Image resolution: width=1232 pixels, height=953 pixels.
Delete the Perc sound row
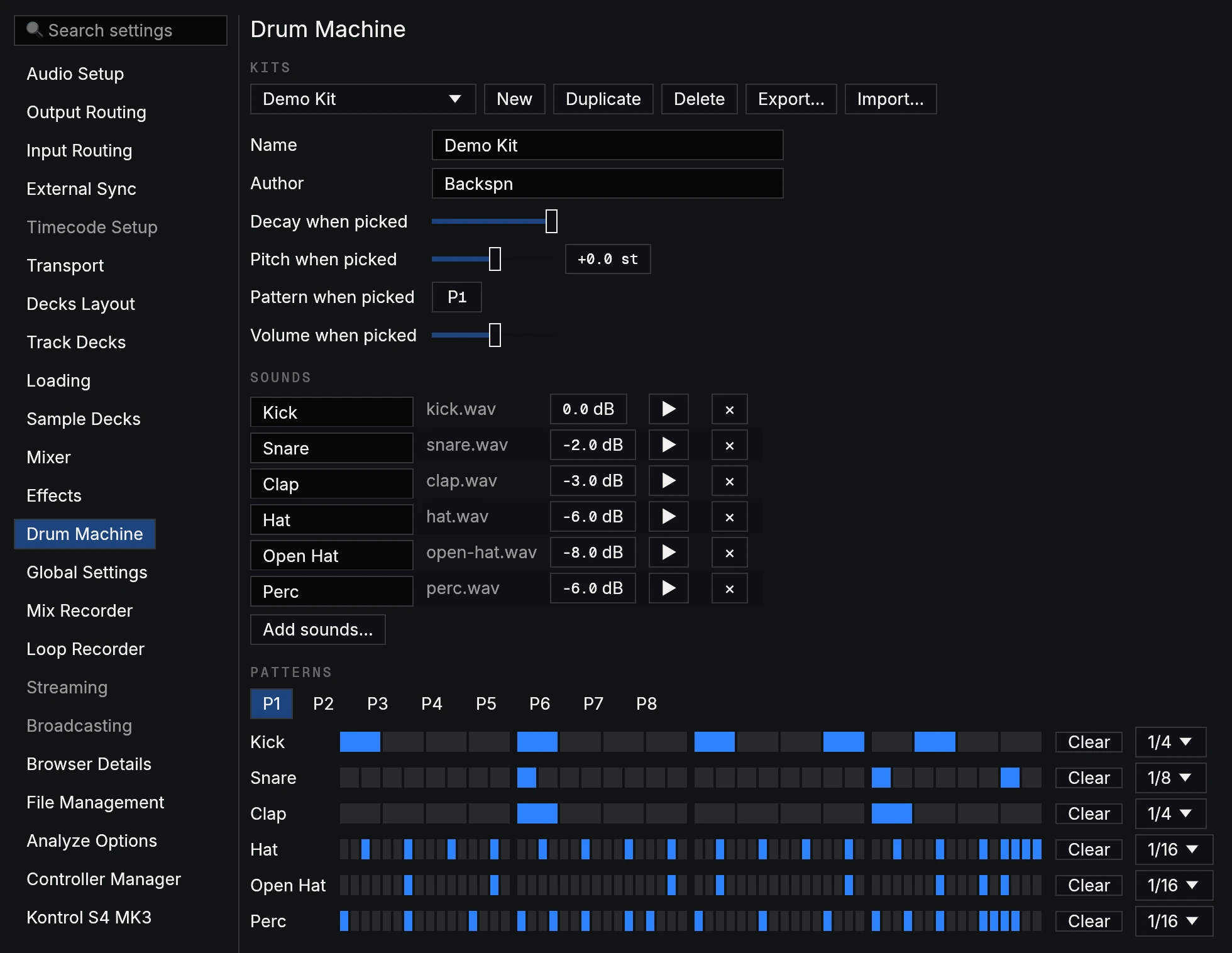[729, 588]
